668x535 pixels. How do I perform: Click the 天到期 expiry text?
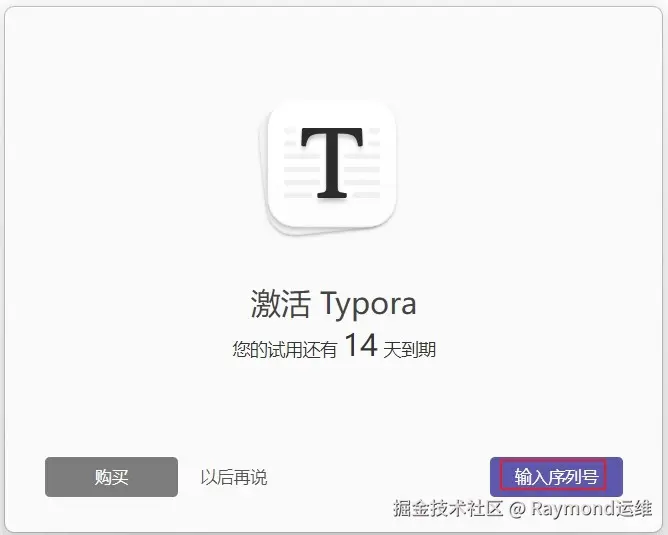pyautogui.click(x=409, y=350)
